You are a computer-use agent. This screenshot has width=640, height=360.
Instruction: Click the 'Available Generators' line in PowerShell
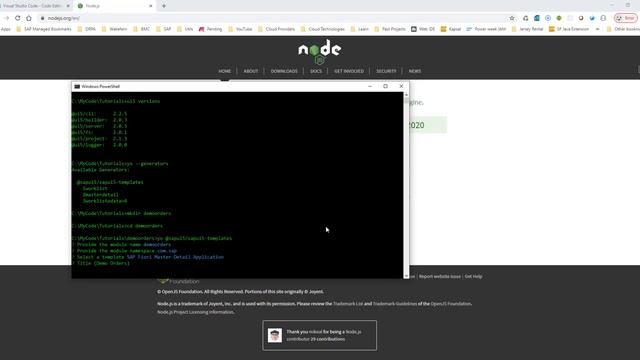pos(100,170)
